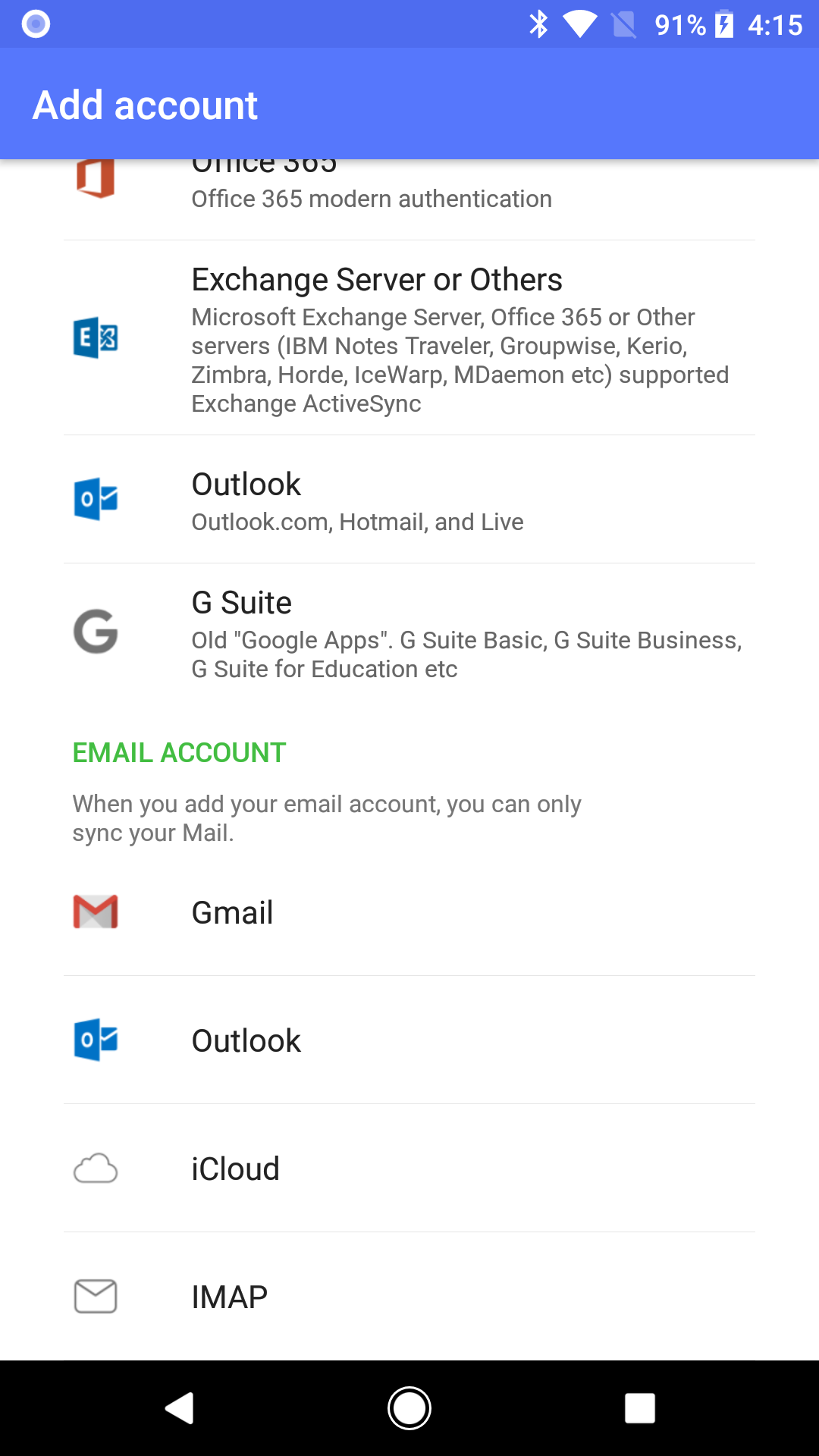Image resolution: width=819 pixels, height=1456 pixels.
Task: Tap the Office 365 logo icon
Action: point(96,178)
